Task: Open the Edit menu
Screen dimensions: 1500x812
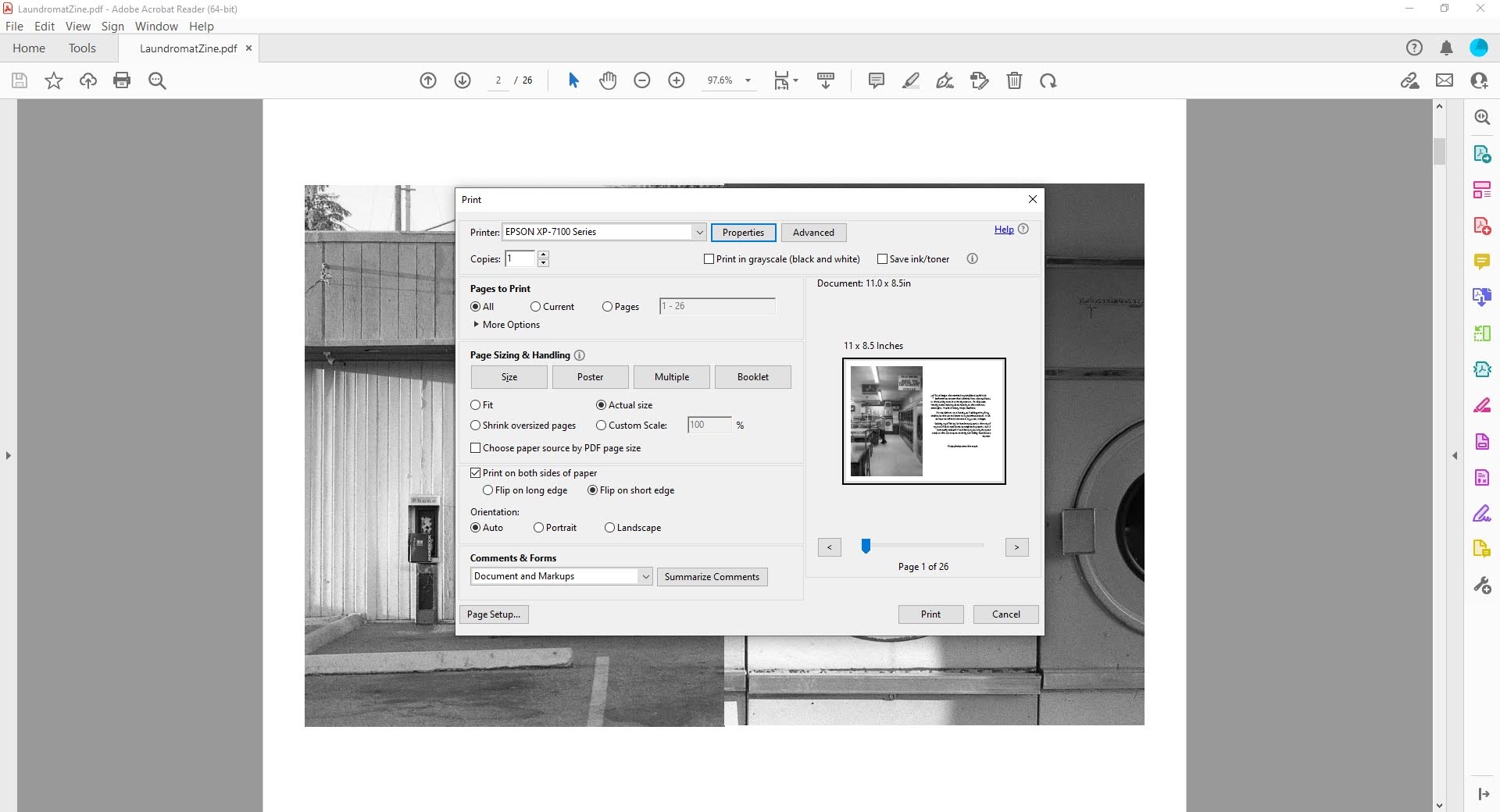Action: click(x=45, y=26)
